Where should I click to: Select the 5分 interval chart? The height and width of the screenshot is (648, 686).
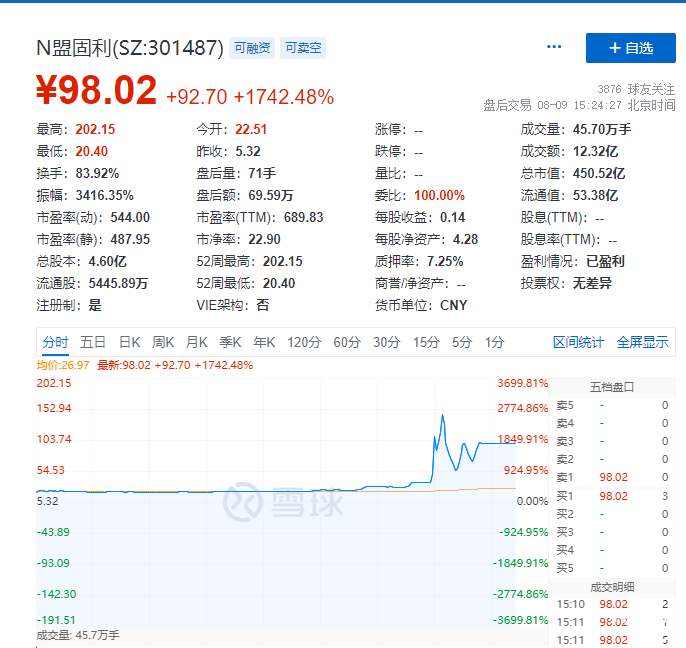(461, 342)
